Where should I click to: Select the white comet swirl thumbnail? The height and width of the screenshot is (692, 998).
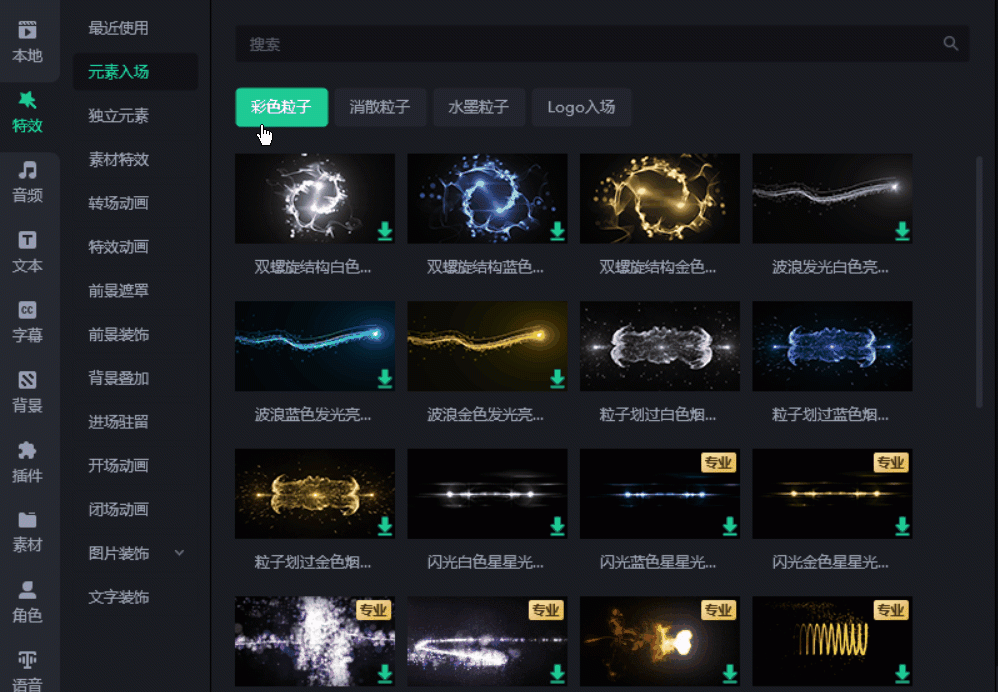pyautogui.click(x=487, y=641)
